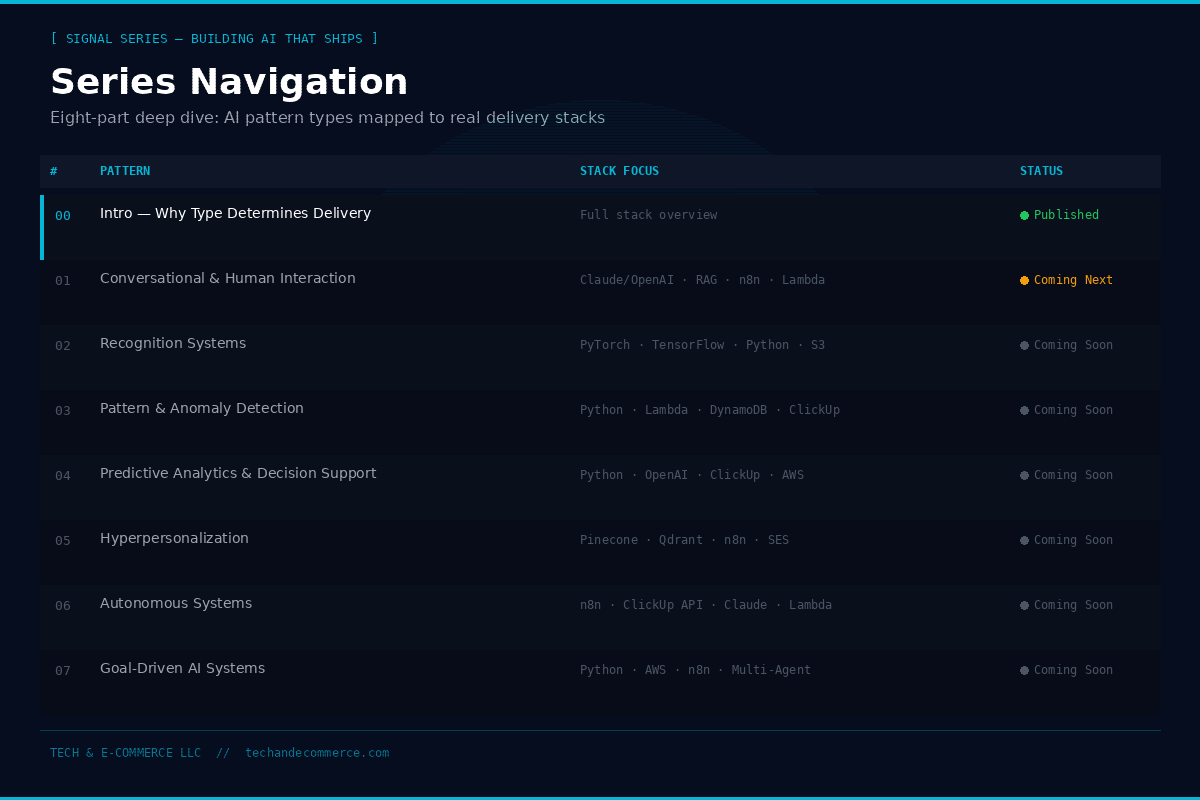This screenshot has width=1200, height=800.
Task: Click row number '01'
Action: click(x=63, y=281)
